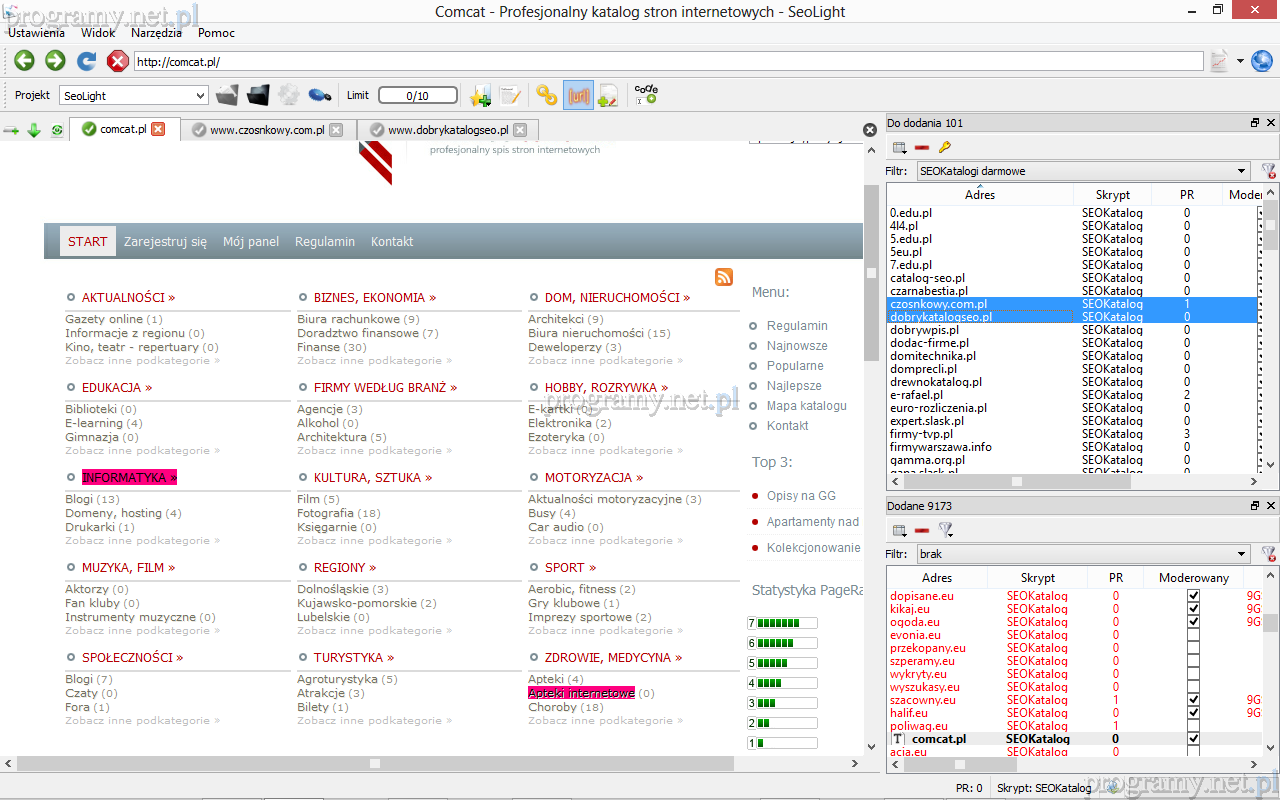
Task: Toggle the orange [url] toolbar button
Action: click(x=578, y=95)
